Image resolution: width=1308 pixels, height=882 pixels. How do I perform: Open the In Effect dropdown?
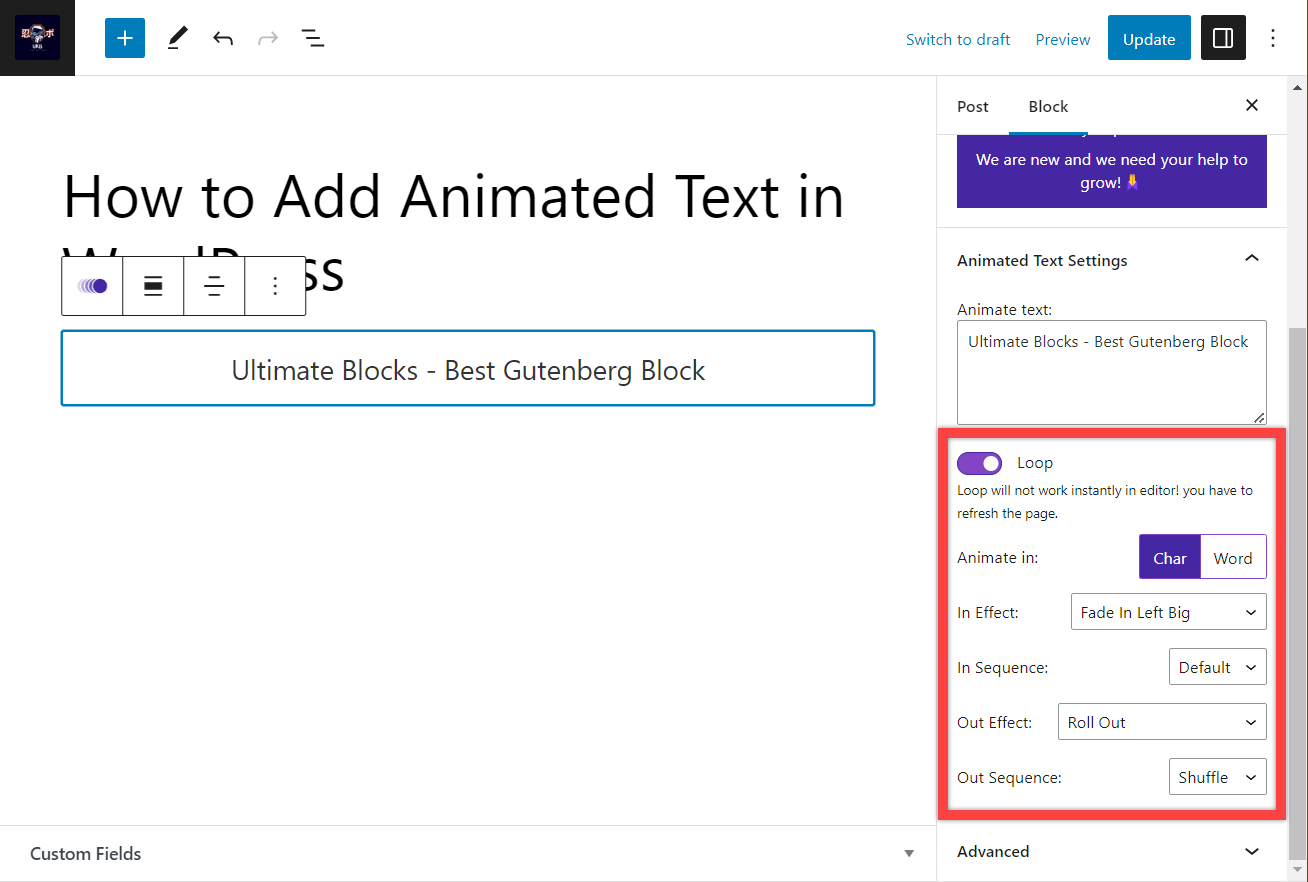[1168, 612]
